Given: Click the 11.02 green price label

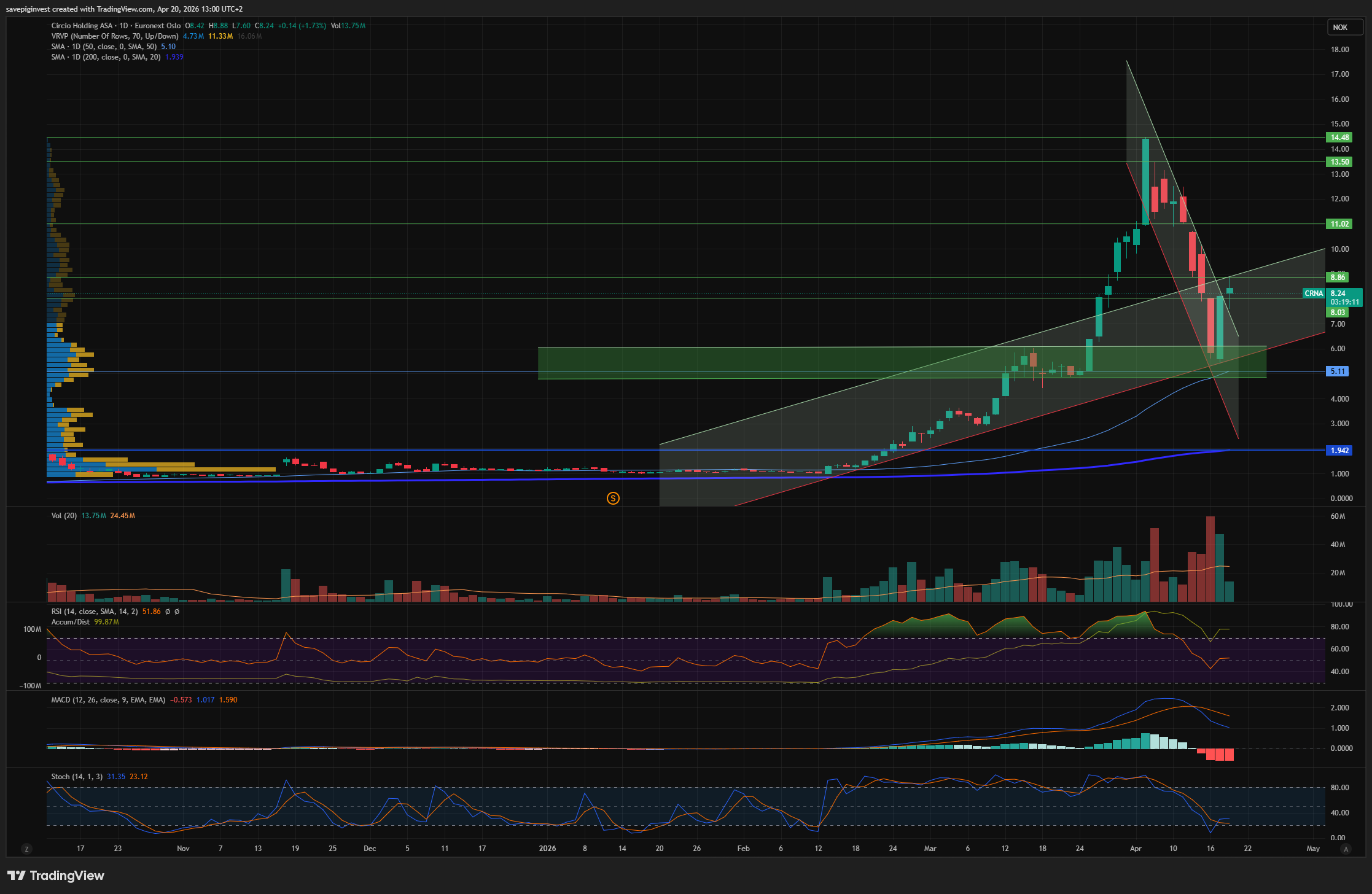Looking at the screenshot, I should coord(1339,224).
